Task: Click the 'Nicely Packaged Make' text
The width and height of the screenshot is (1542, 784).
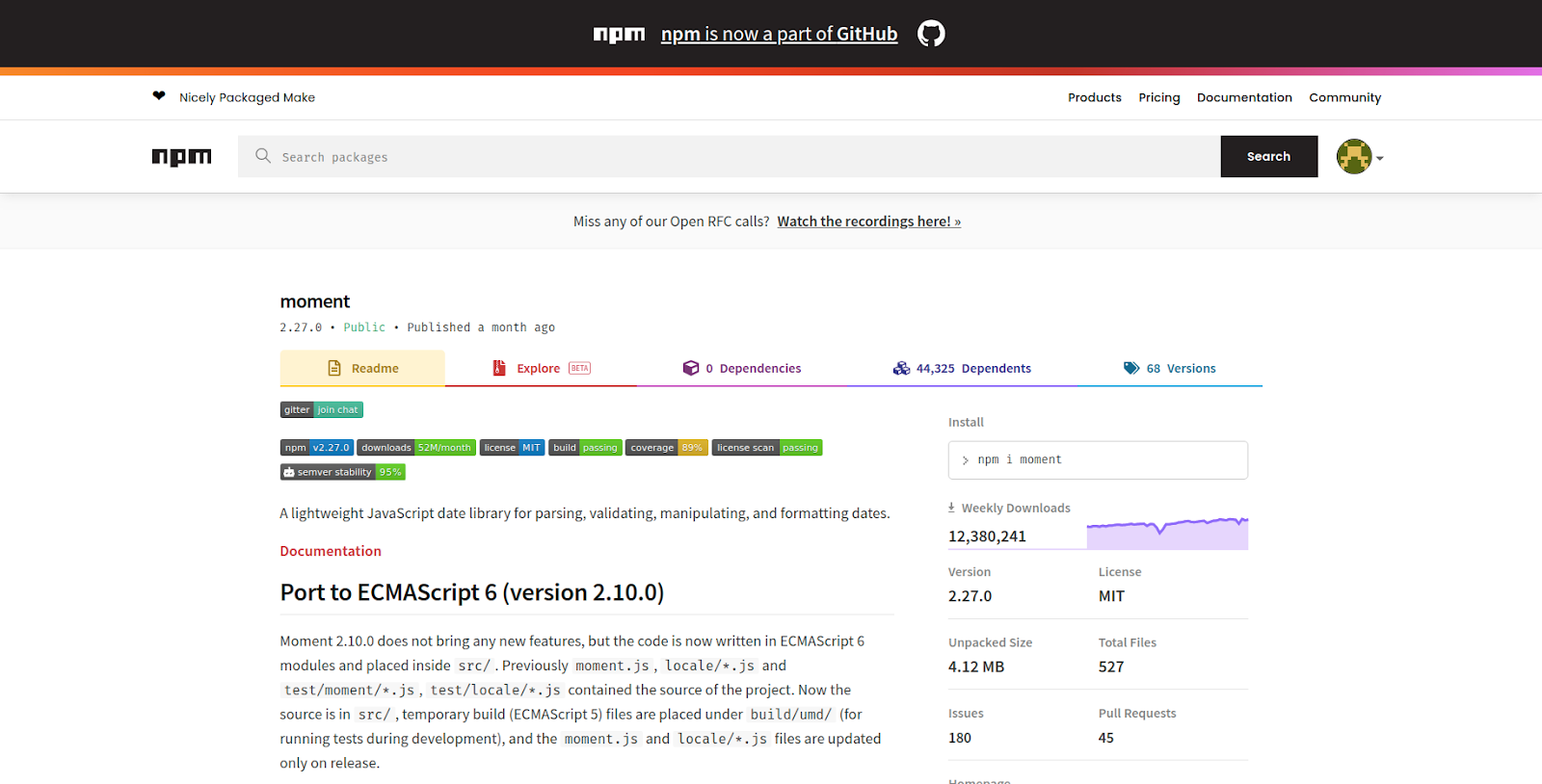Action: pos(247,97)
